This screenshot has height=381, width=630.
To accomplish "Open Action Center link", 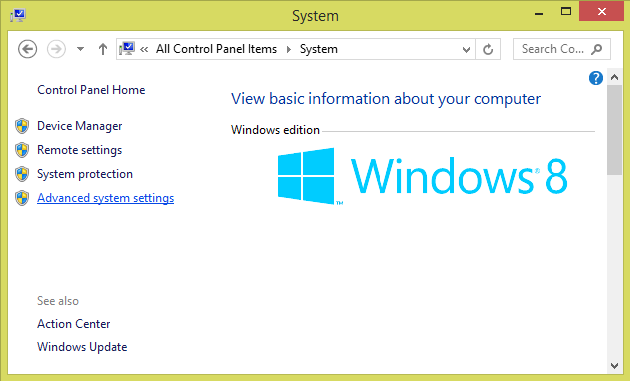I will coord(74,324).
